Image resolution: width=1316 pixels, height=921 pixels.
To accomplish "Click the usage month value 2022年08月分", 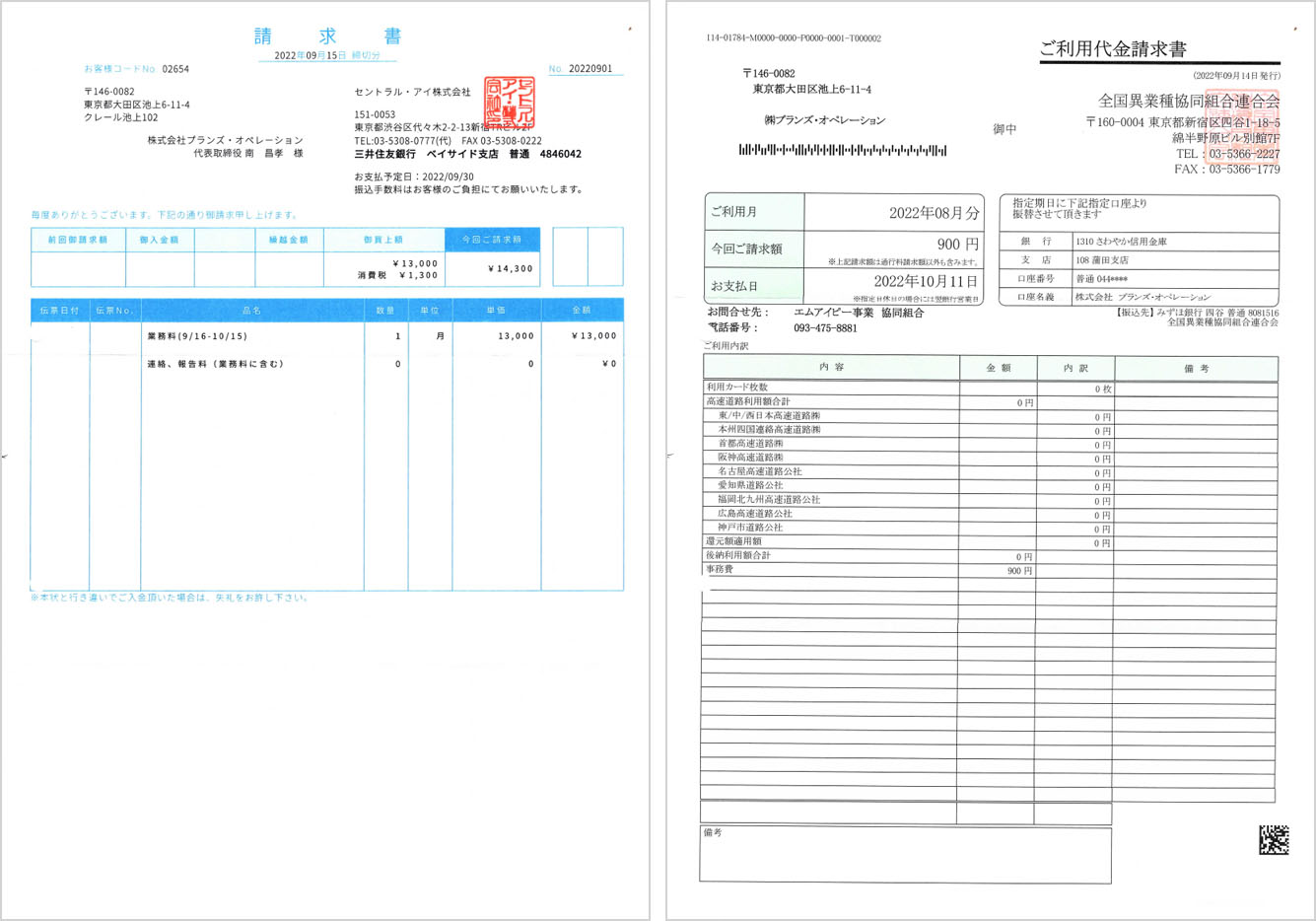I will click(x=935, y=213).
